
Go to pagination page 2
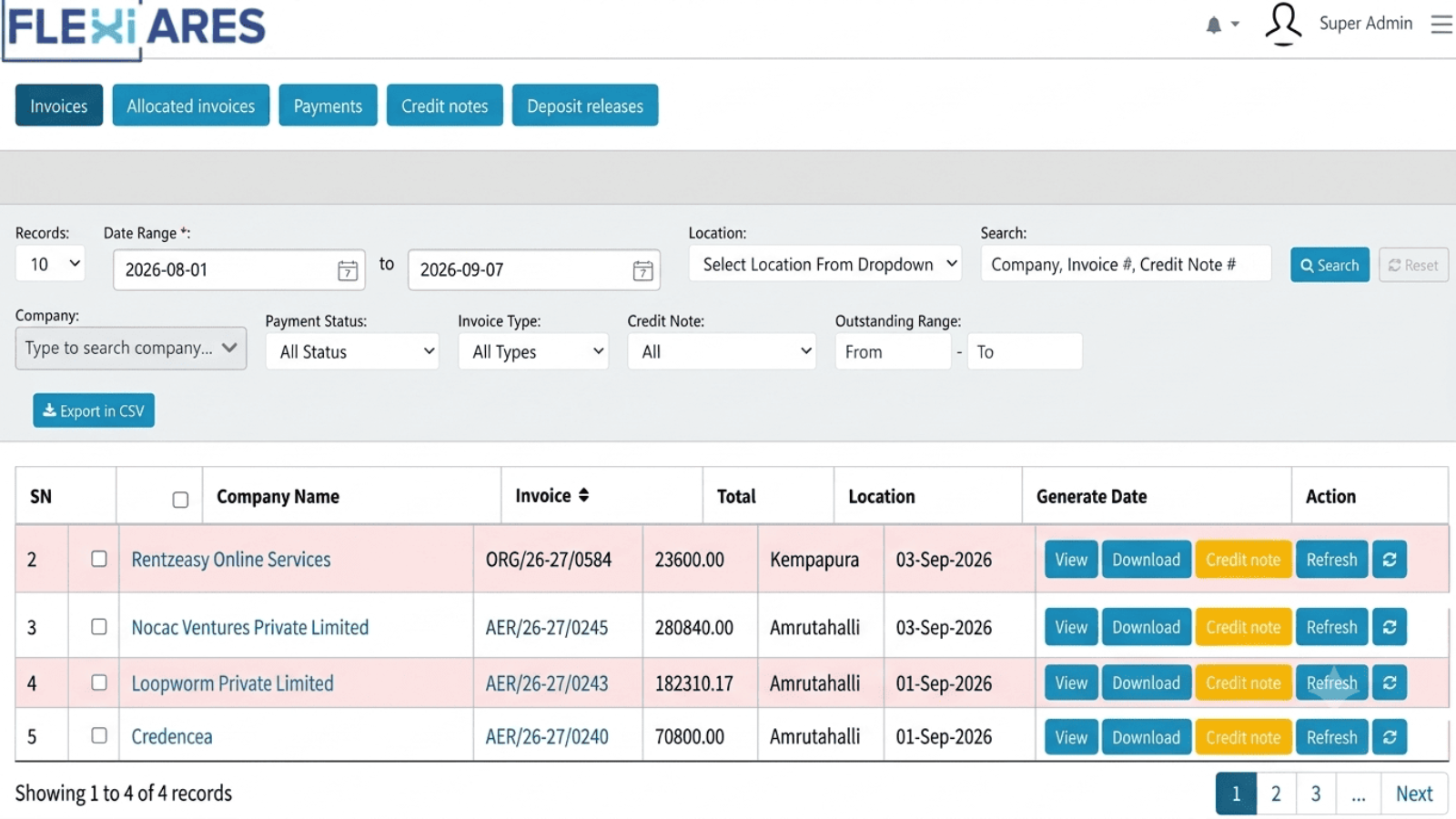[x=1276, y=794]
